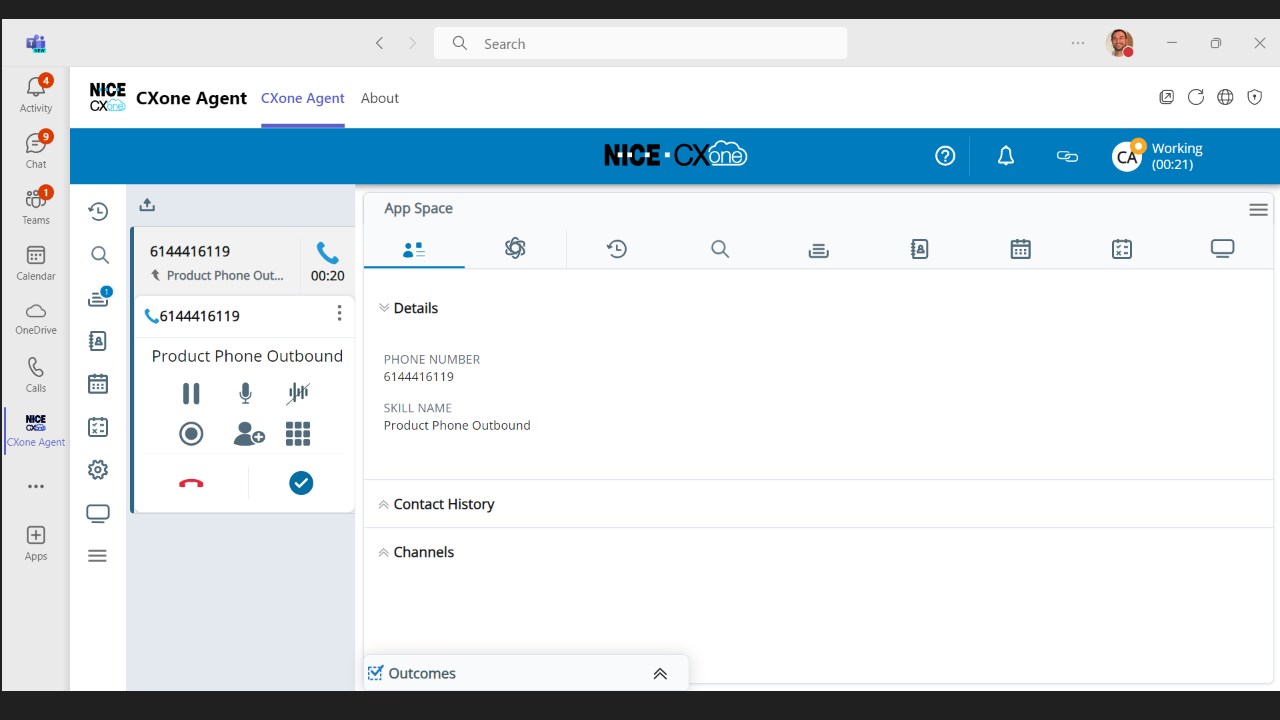Open App Space hamburger menu
This screenshot has height=720, width=1280.
1259,210
